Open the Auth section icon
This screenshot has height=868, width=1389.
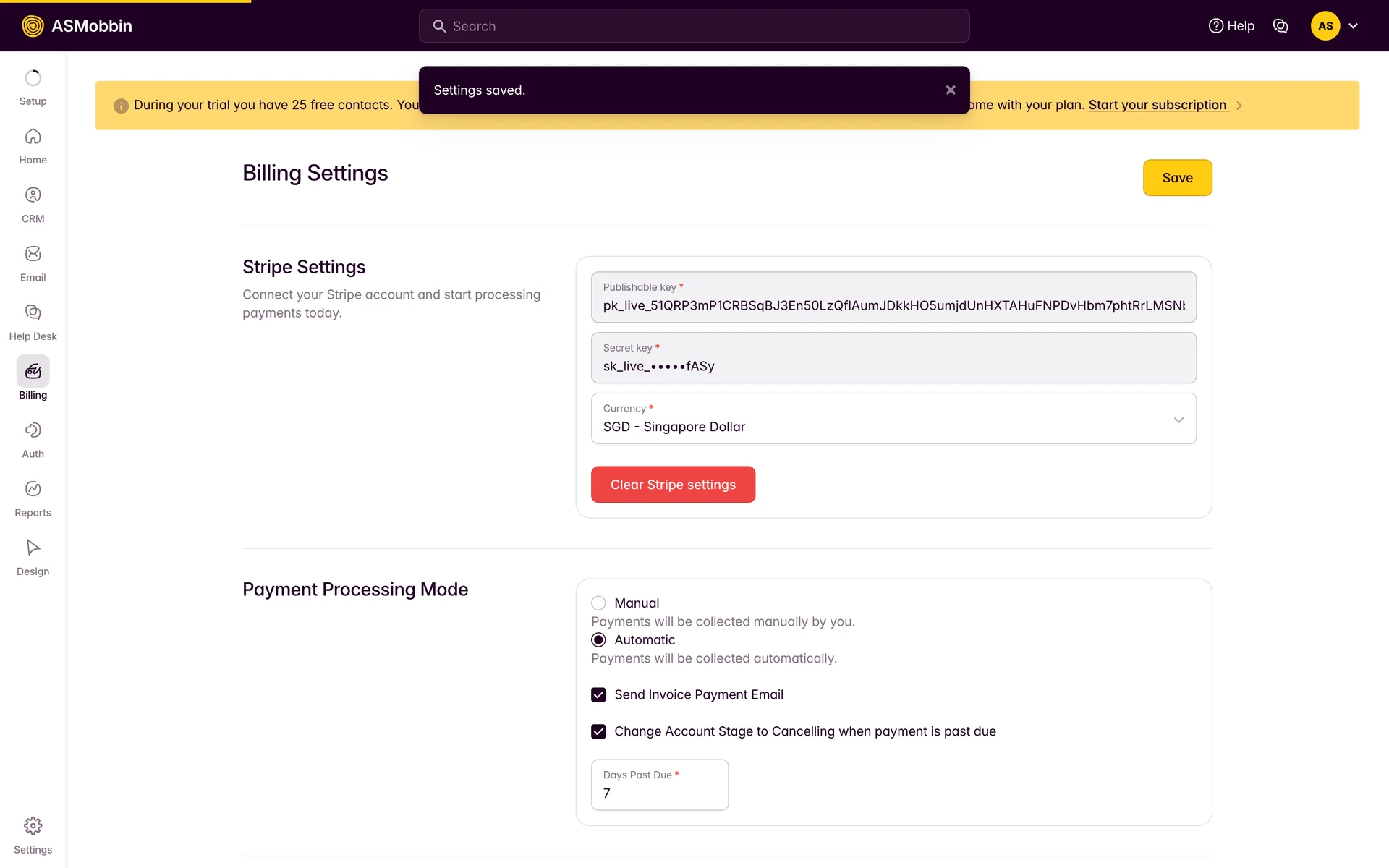(33, 430)
